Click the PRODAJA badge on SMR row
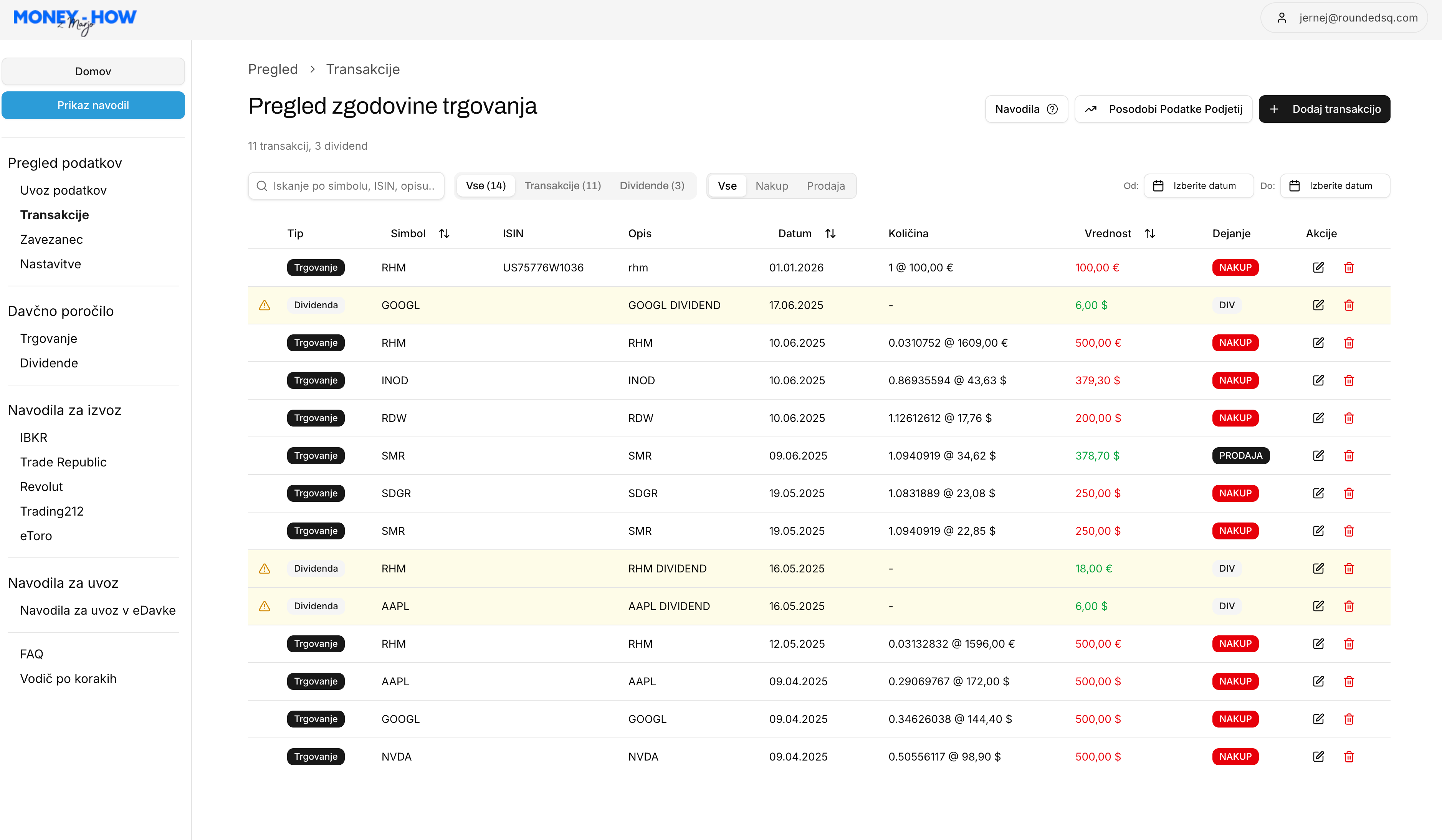Screen dimensions: 1442x840 tap(1240, 455)
